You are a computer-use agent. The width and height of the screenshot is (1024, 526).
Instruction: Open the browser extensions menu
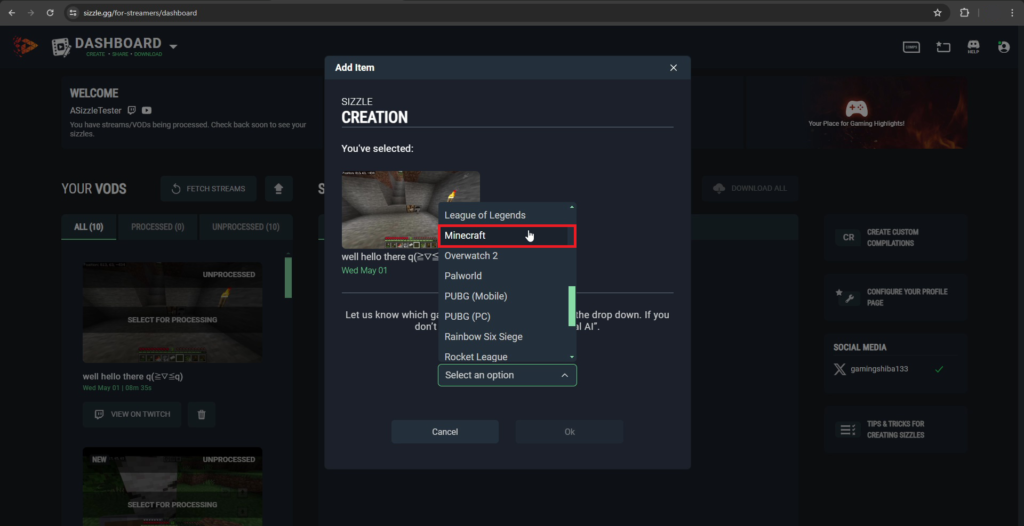[964, 12]
